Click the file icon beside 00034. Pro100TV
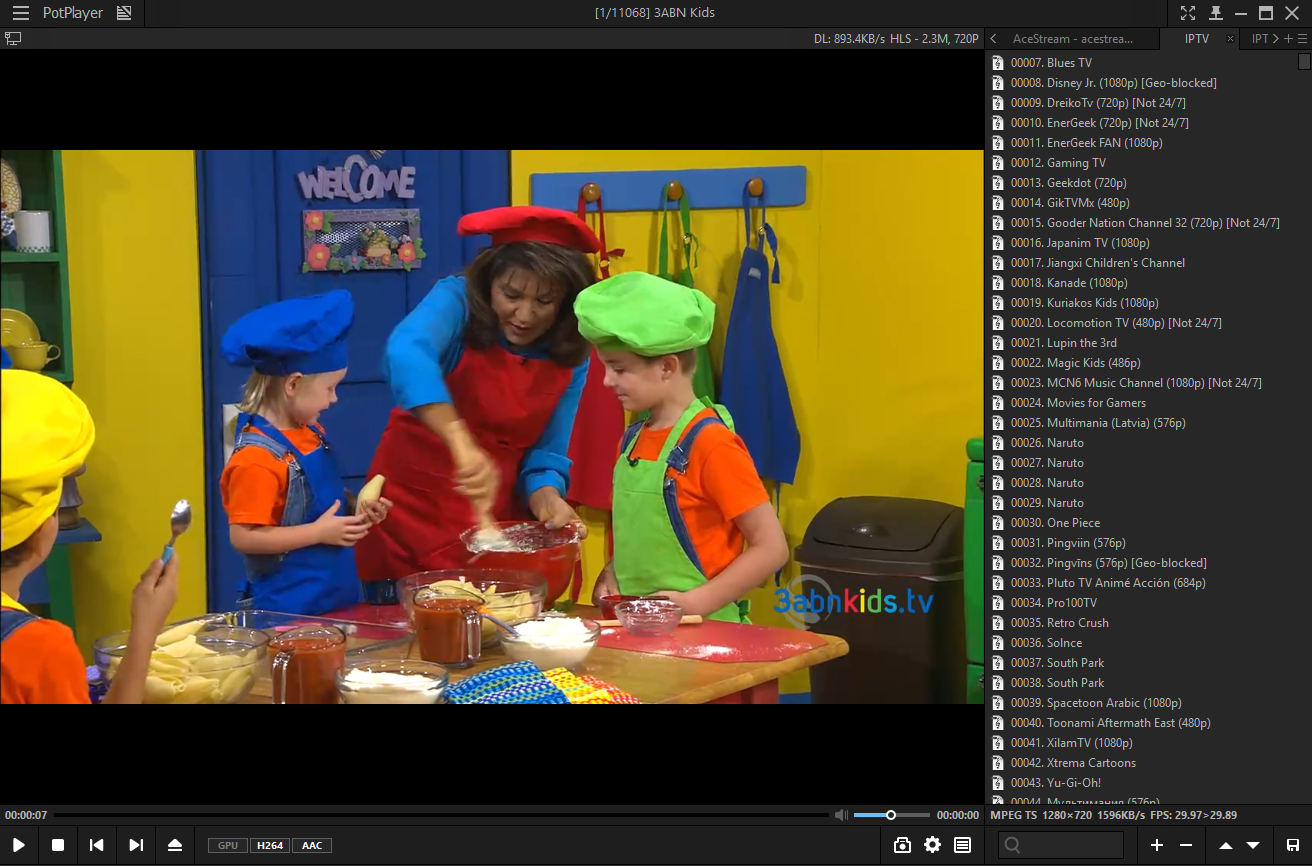The height and width of the screenshot is (866, 1312). [x=997, y=603]
